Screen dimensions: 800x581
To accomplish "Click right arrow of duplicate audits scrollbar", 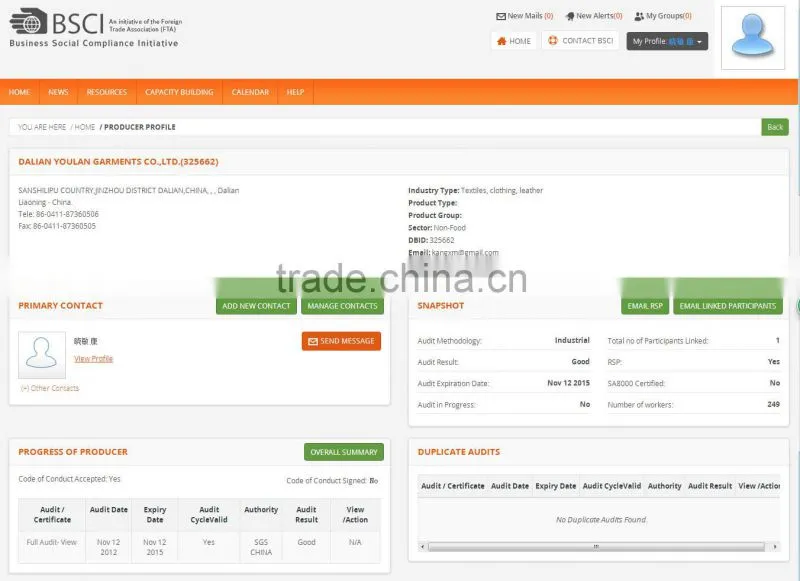I will point(775,546).
